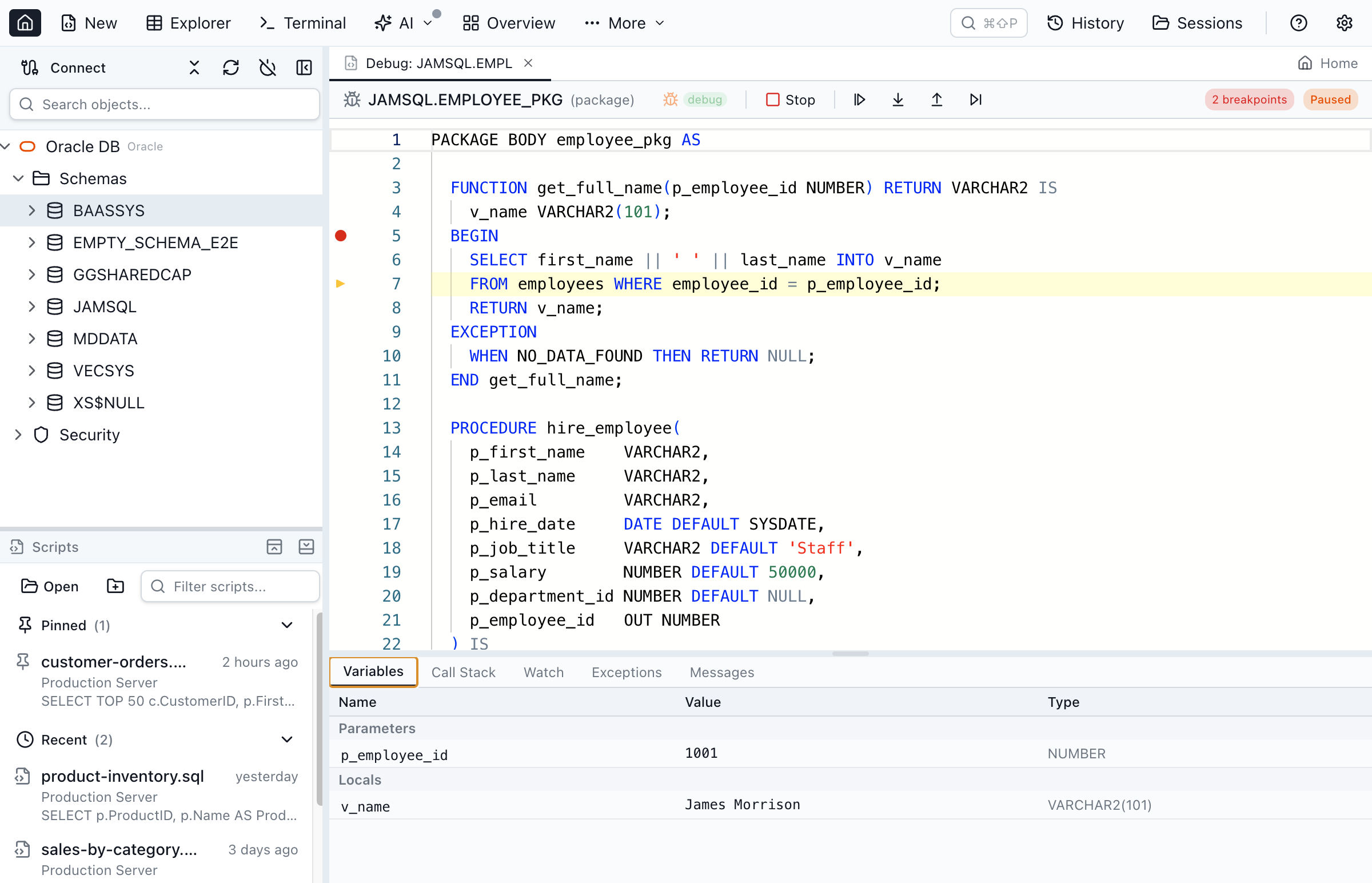Image resolution: width=1372 pixels, height=883 pixels.
Task: Refresh the database connection tree
Action: tap(230, 67)
